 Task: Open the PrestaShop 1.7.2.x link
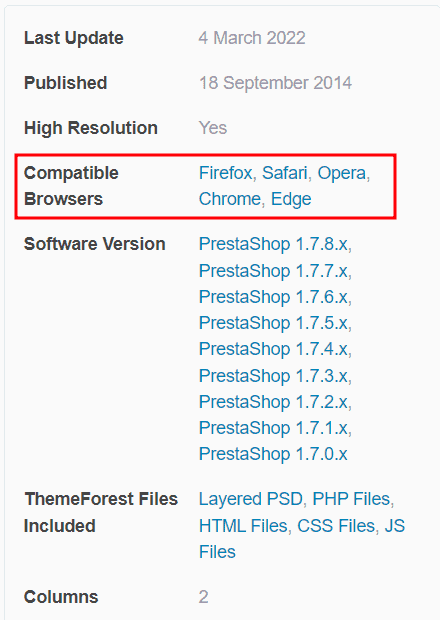(274, 402)
